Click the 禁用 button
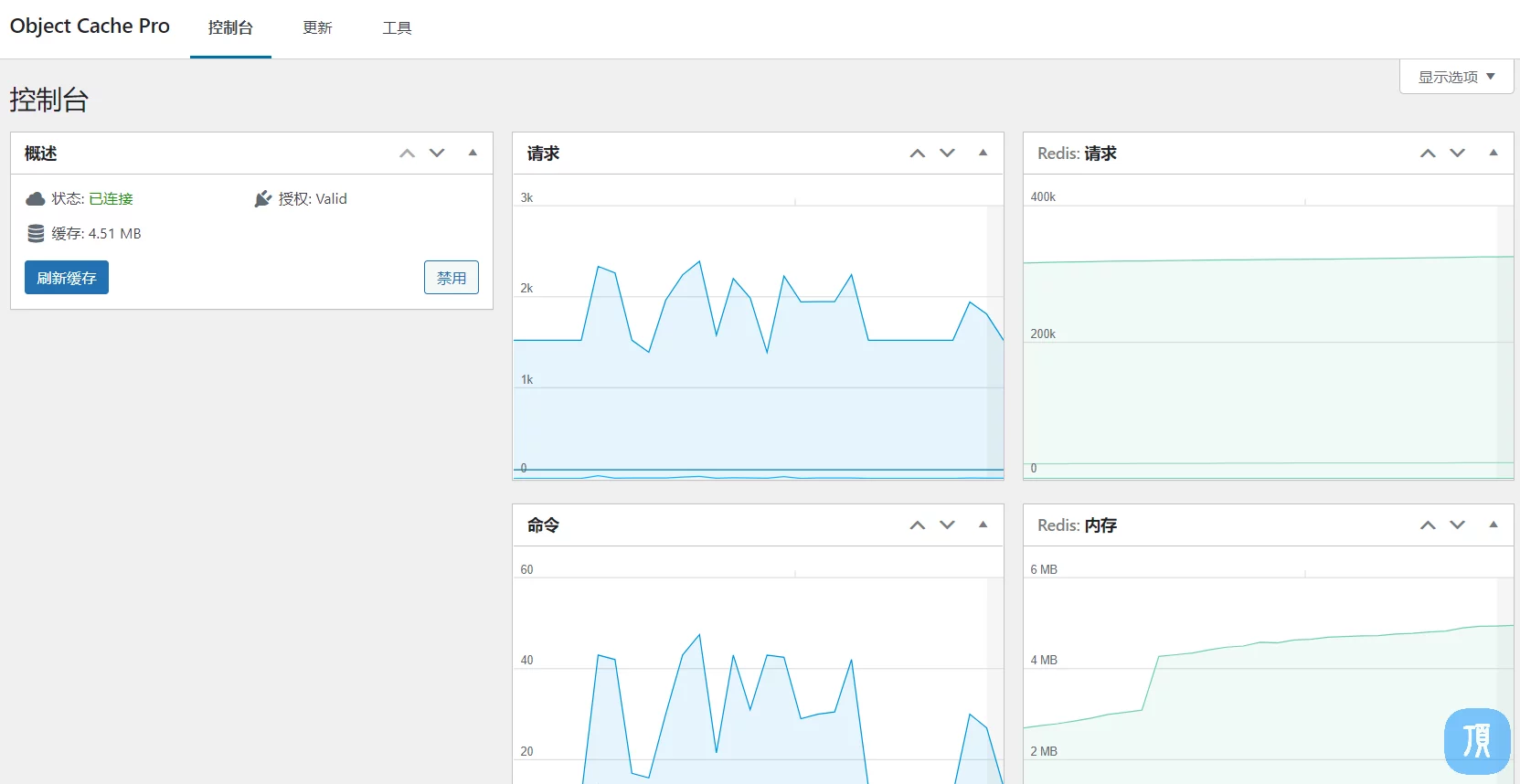The height and width of the screenshot is (784, 1520). tap(452, 278)
